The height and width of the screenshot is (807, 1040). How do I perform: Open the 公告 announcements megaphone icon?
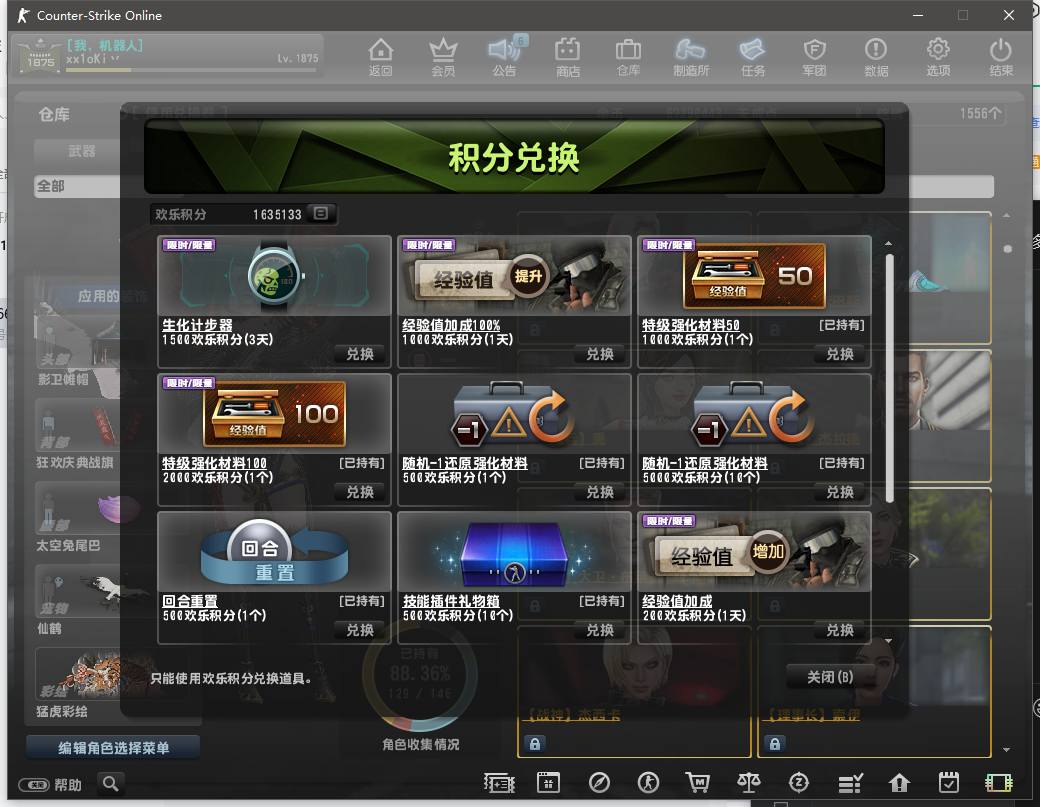(505, 57)
